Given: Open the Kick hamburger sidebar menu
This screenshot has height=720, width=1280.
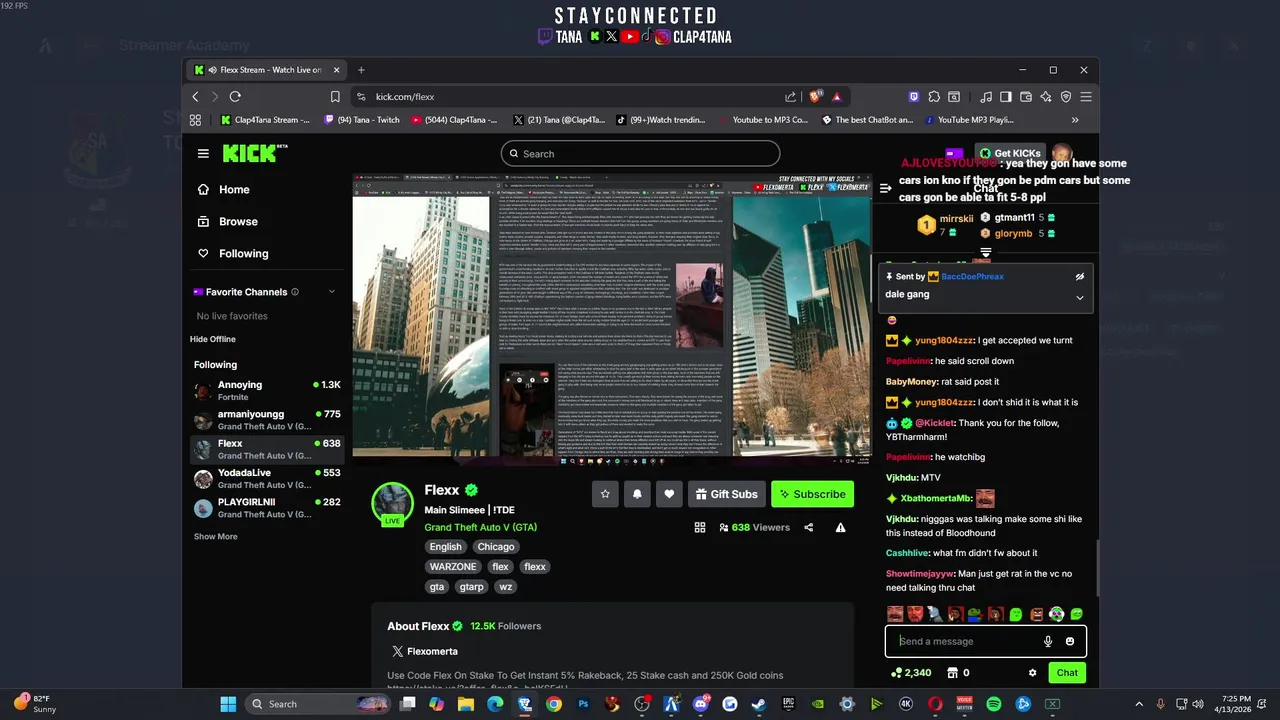Looking at the screenshot, I should (203, 154).
